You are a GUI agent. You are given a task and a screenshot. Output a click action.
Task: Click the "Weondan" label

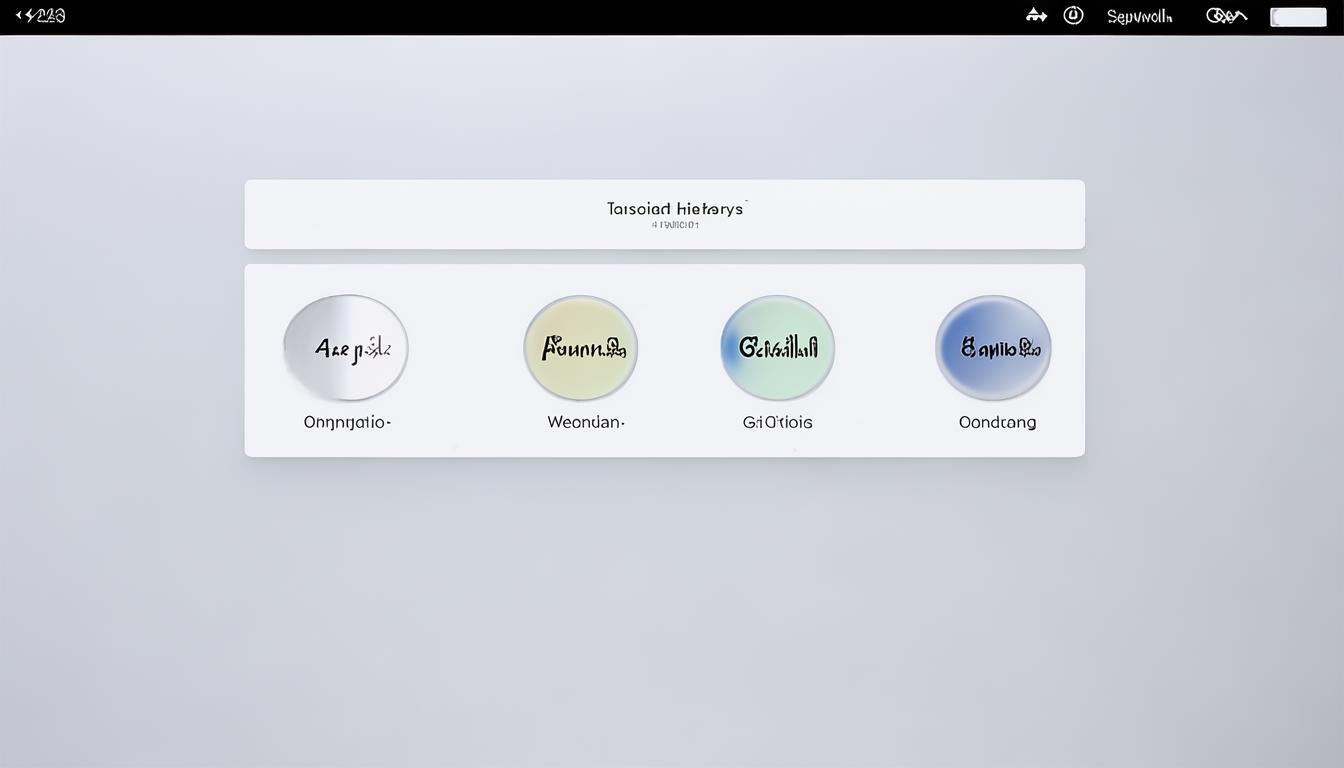586,422
